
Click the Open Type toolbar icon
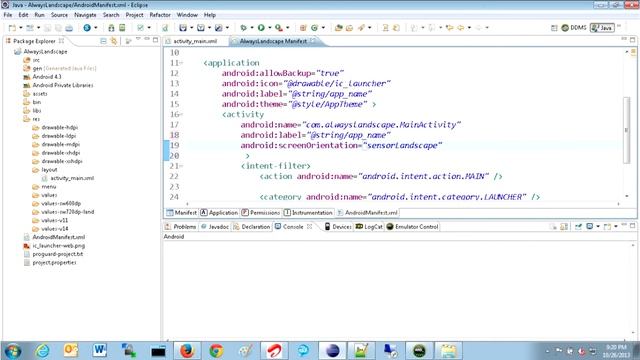coord(338,28)
